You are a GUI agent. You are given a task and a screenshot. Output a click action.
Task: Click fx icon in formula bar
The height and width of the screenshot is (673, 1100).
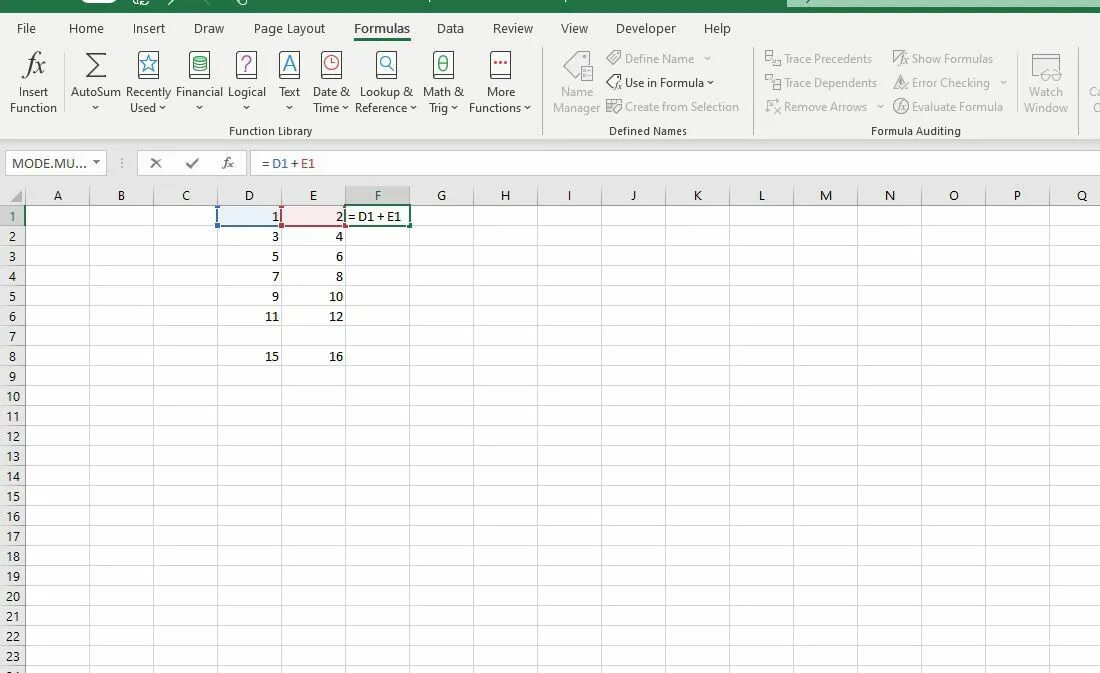tap(227, 163)
